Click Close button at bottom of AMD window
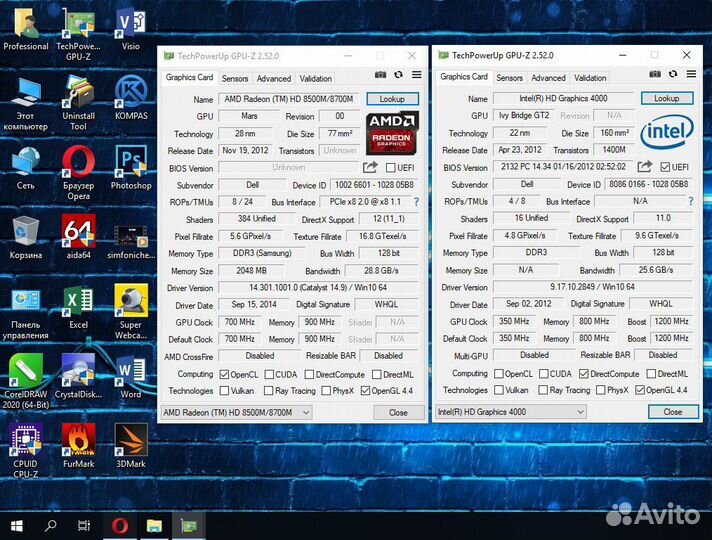Image resolution: width=712 pixels, height=540 pixels. pos(398,412)
